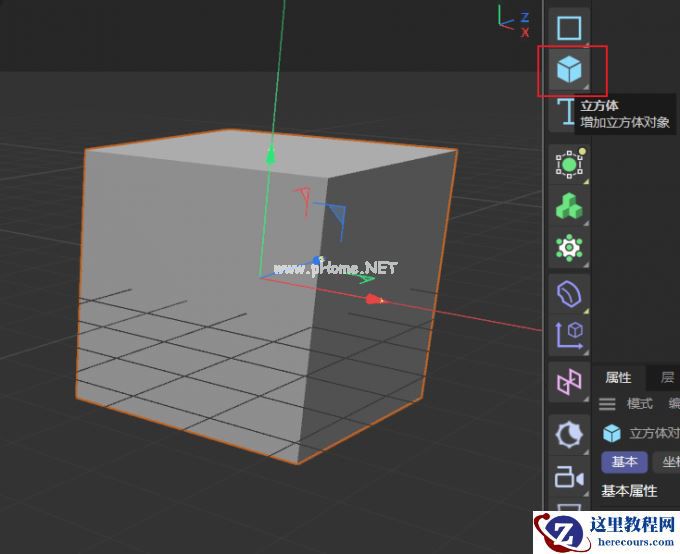680x554 pixels.
Task: Open the 模式 menu in attributes panel
Action: tap(639, 404)
